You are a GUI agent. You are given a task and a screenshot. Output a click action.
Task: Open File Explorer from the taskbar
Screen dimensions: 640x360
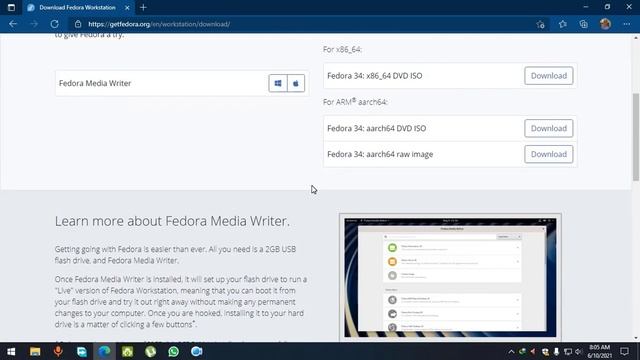[x=35, y=351]
